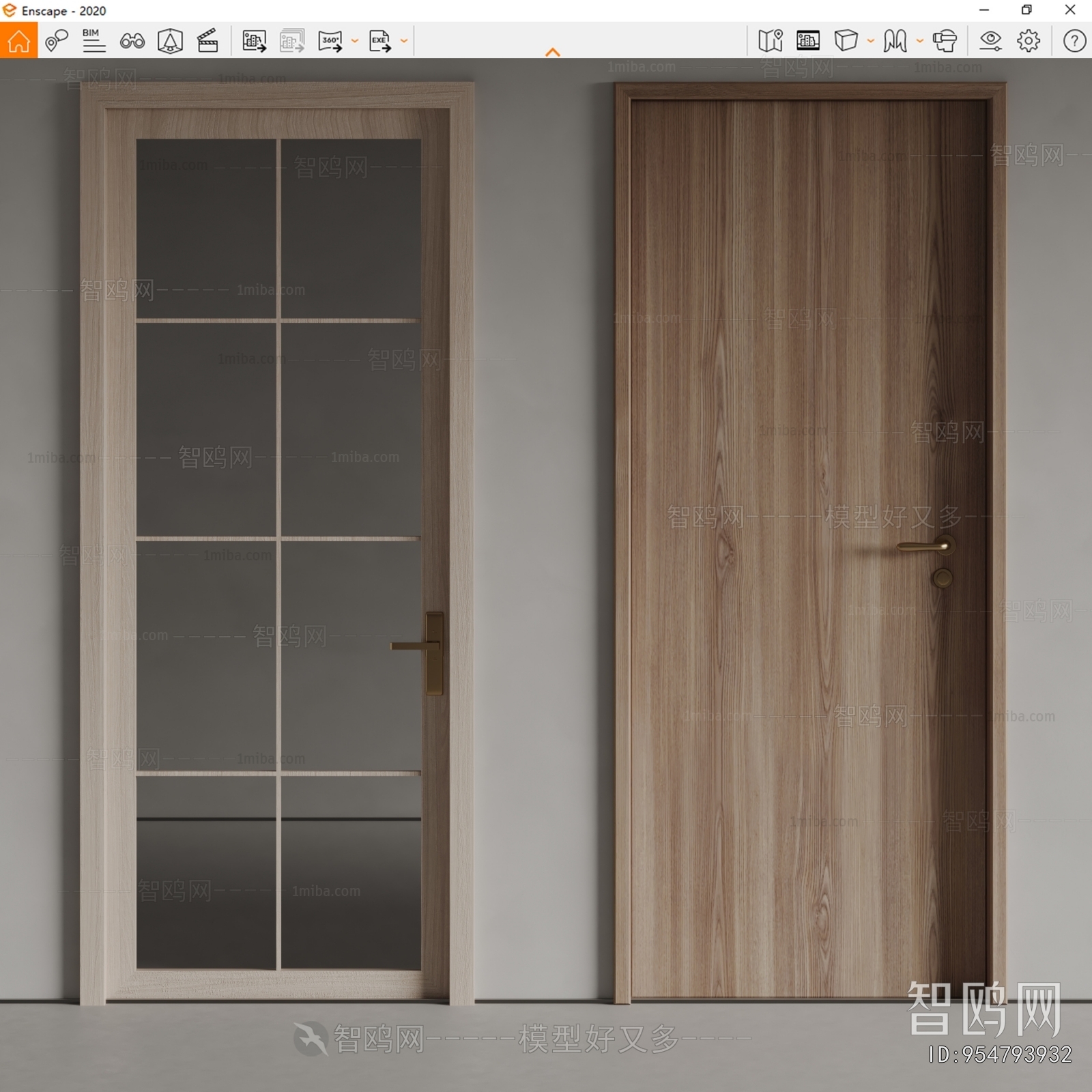Open Visual Settings eye icon
The image size is (1092, 1092).
pyautogui.click(x=990, y=41)
